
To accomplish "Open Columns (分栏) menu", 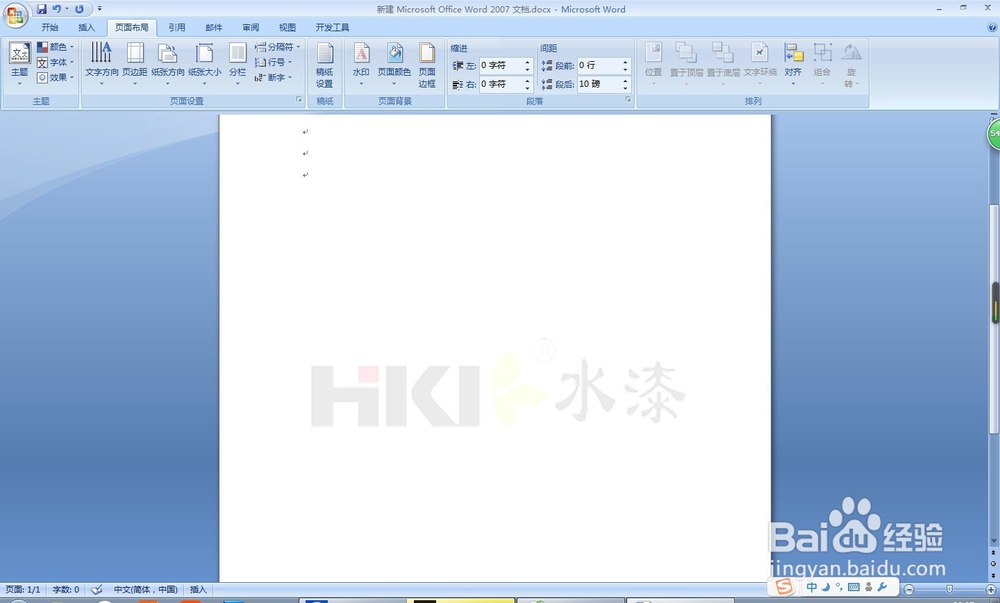I will [x=237, y=64].
